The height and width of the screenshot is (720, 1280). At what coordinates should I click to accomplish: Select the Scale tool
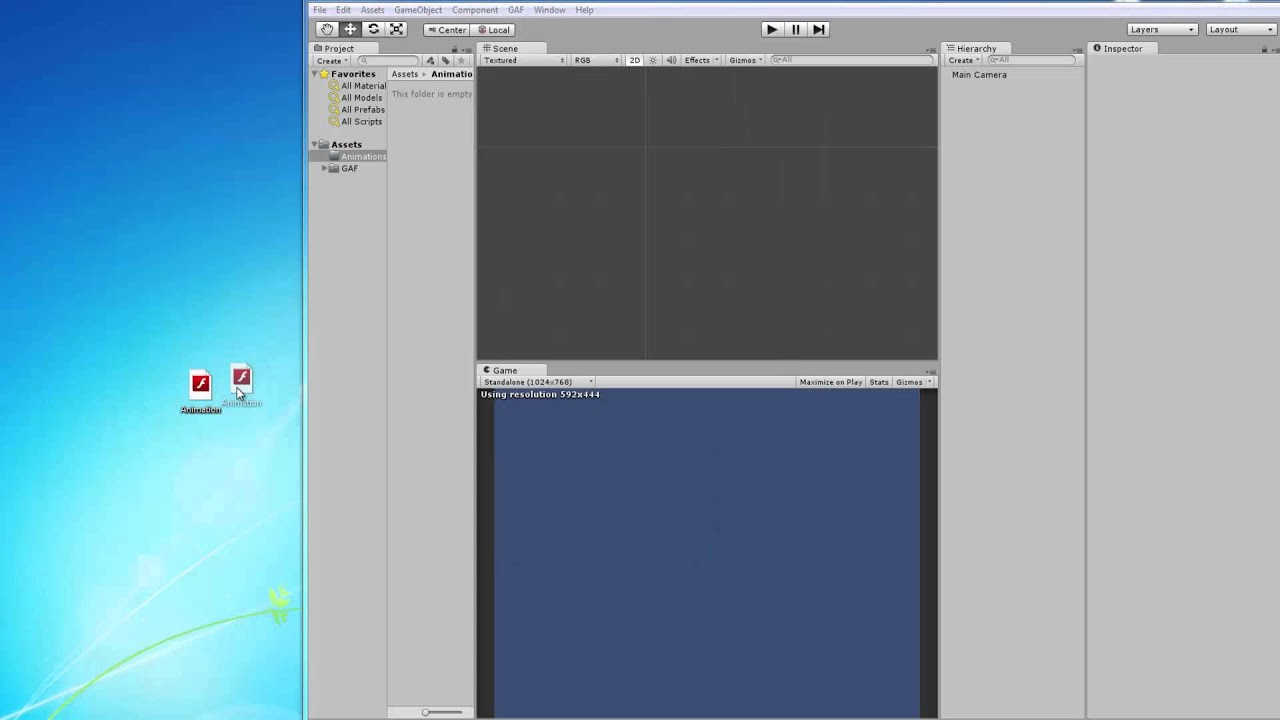[x=396, y=30]
